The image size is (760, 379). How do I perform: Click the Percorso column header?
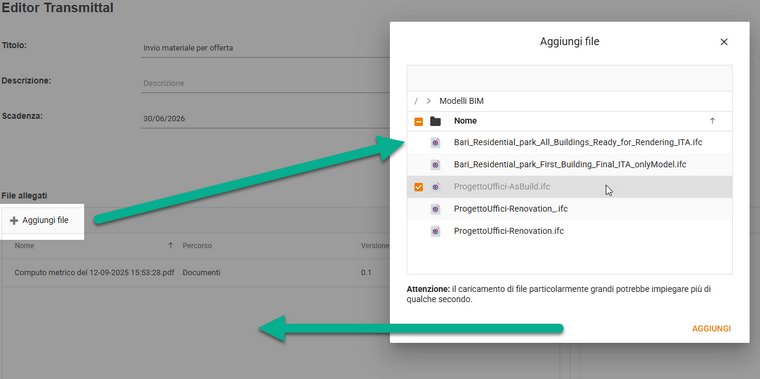pyautogui.click(x=197, y=246)
